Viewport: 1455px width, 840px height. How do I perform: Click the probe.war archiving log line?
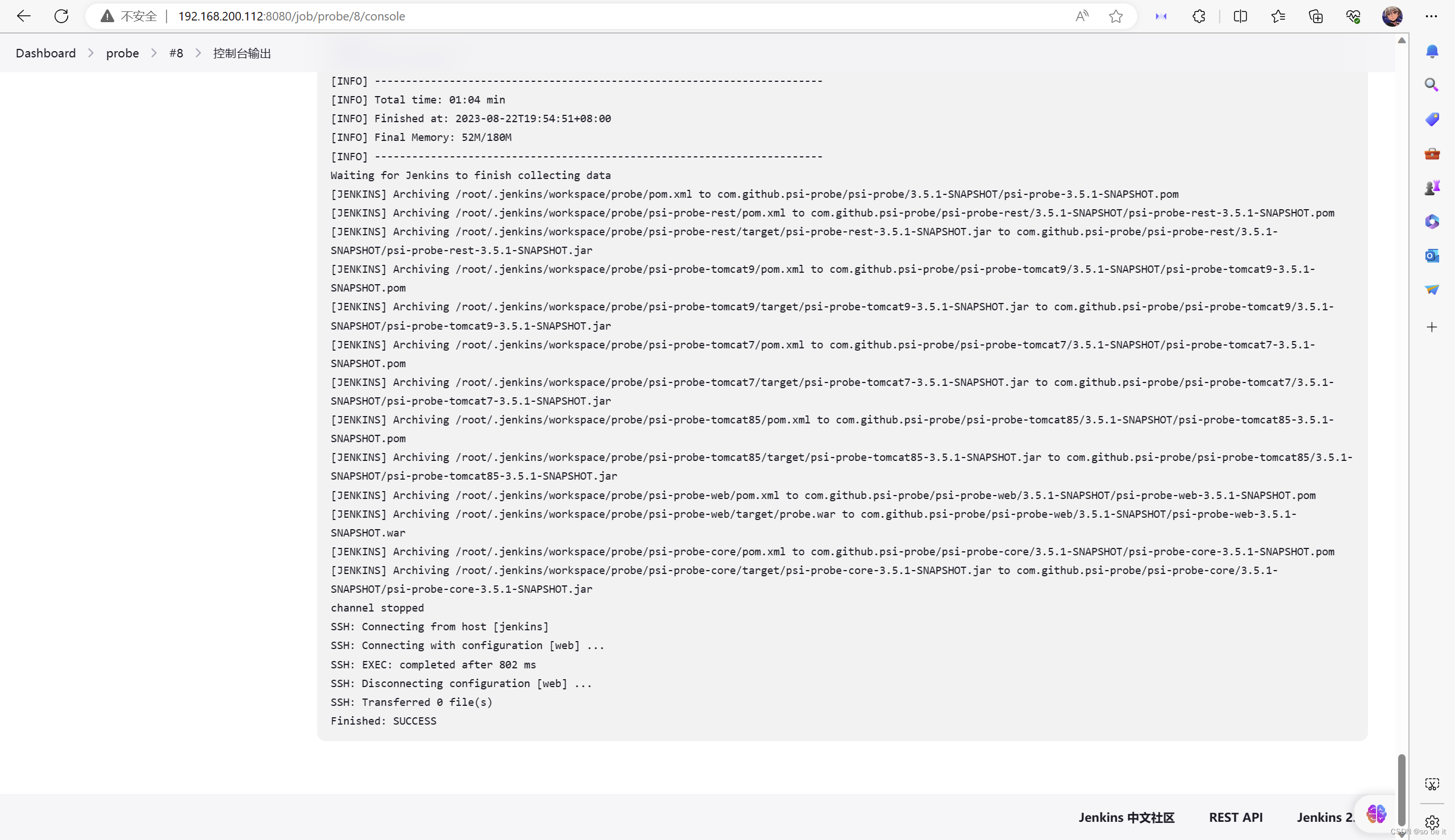[813, 523]
